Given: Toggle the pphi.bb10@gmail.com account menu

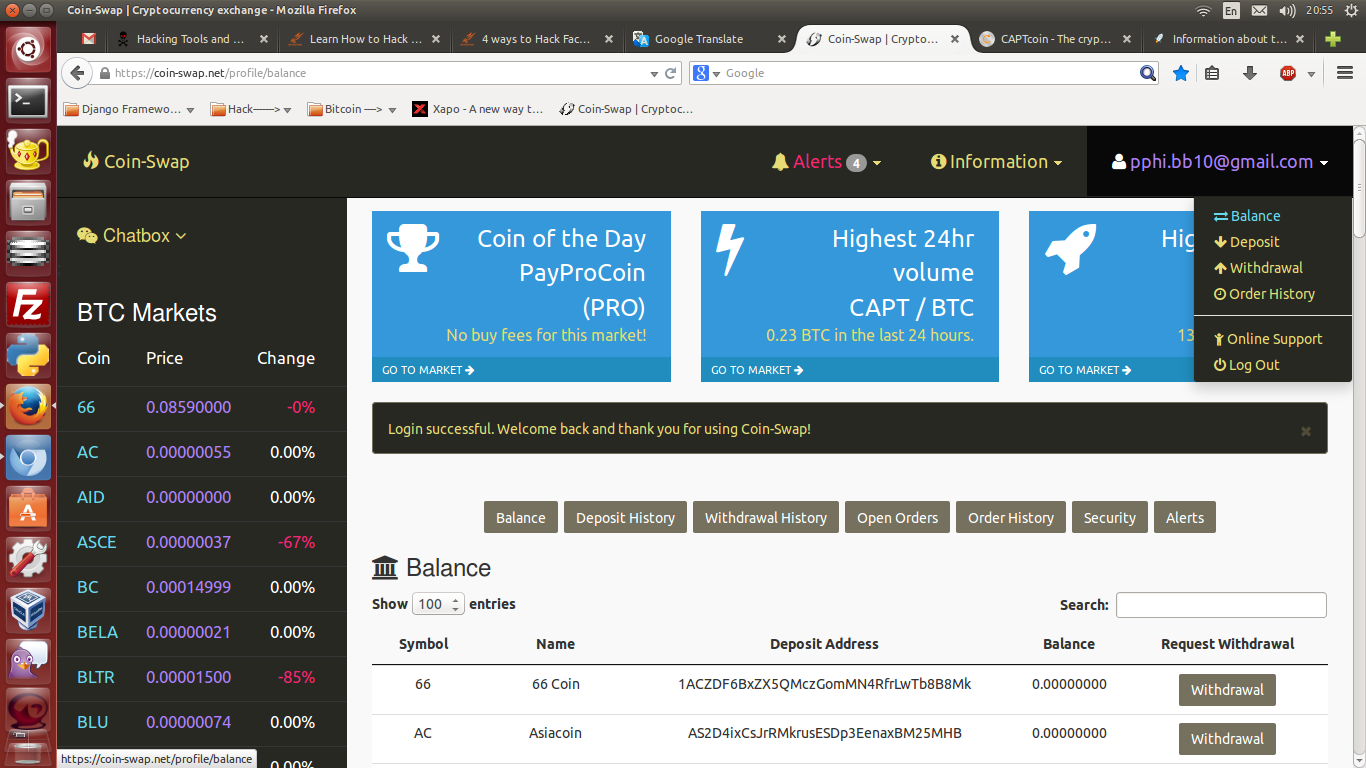Looking at the screenshot, I should tap(1220, 162).
